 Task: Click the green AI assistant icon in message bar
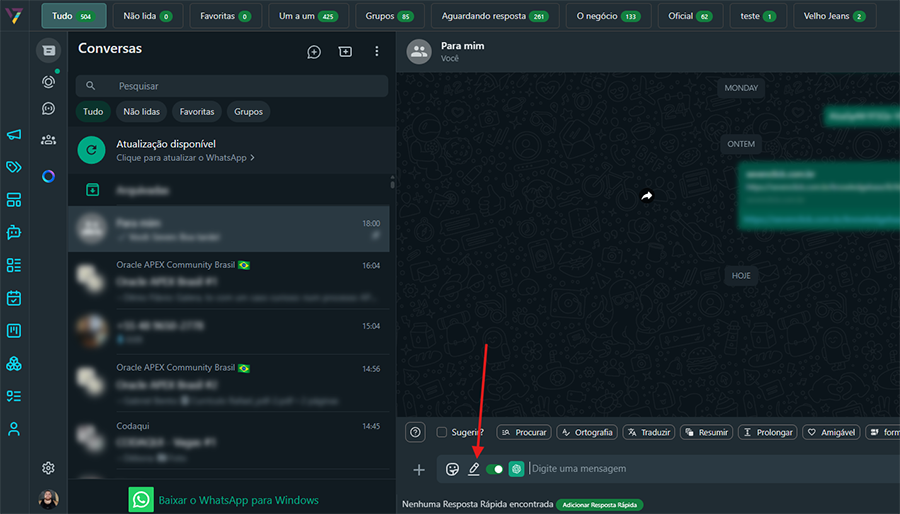516,469
